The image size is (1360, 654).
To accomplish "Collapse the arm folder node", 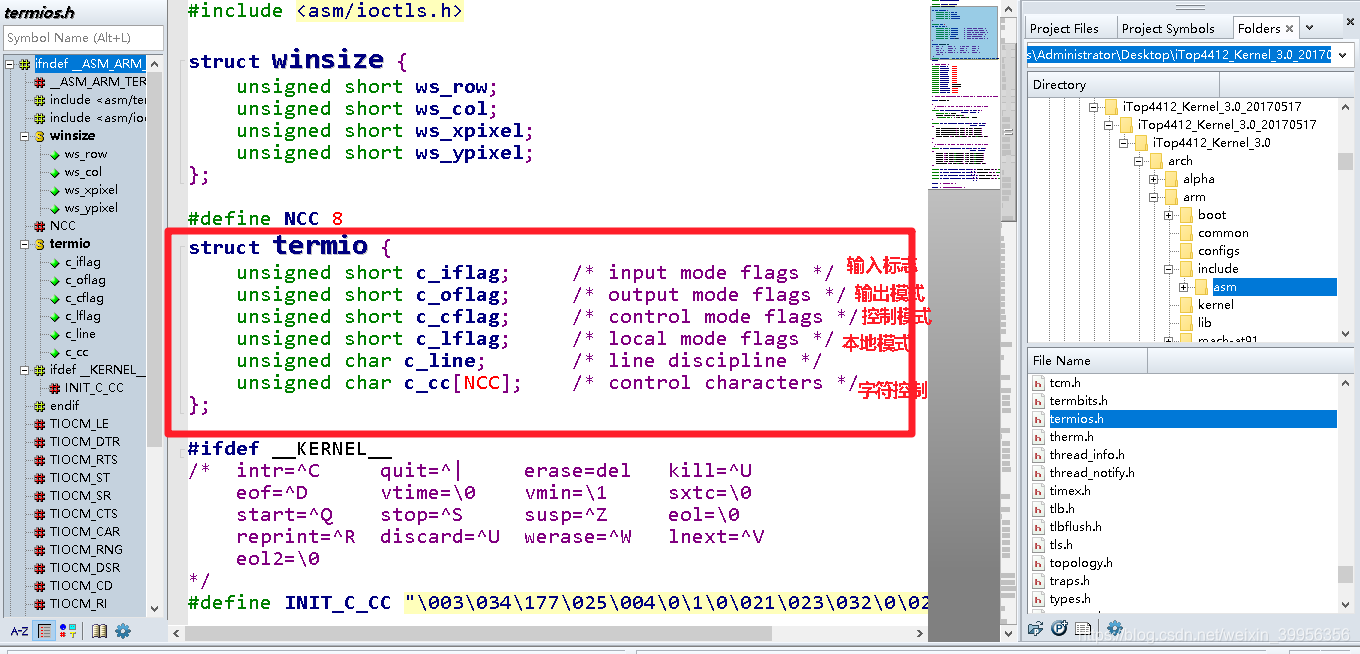I will click(1153, 197).
